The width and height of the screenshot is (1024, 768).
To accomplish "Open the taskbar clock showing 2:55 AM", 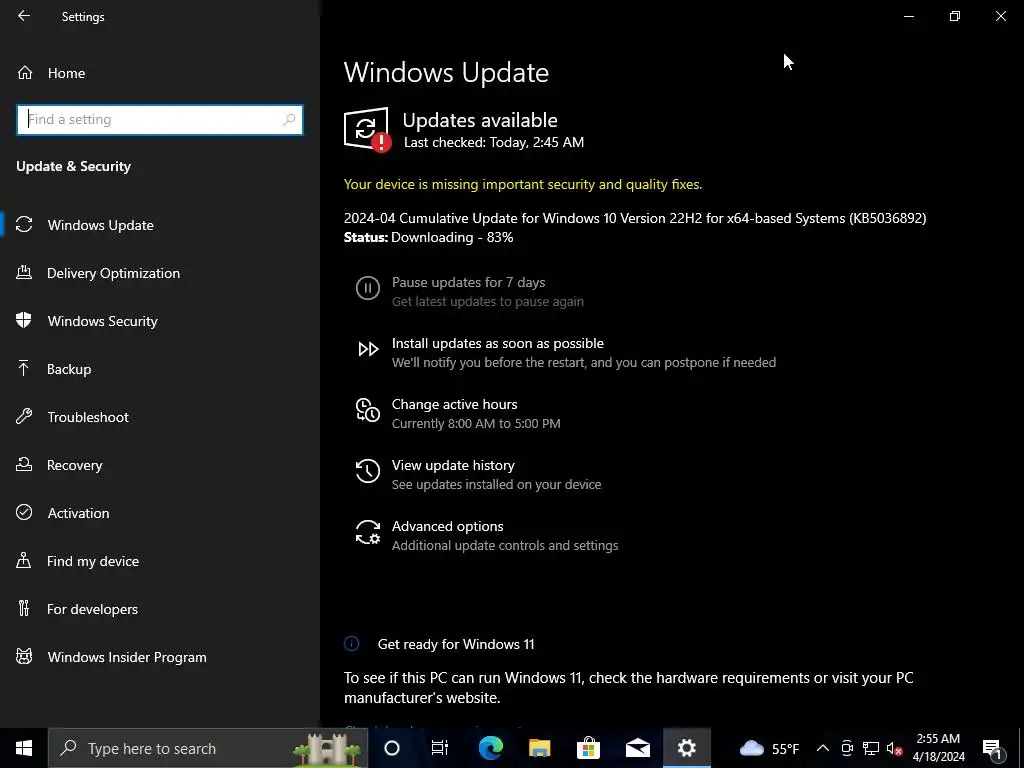I will 938,748.
